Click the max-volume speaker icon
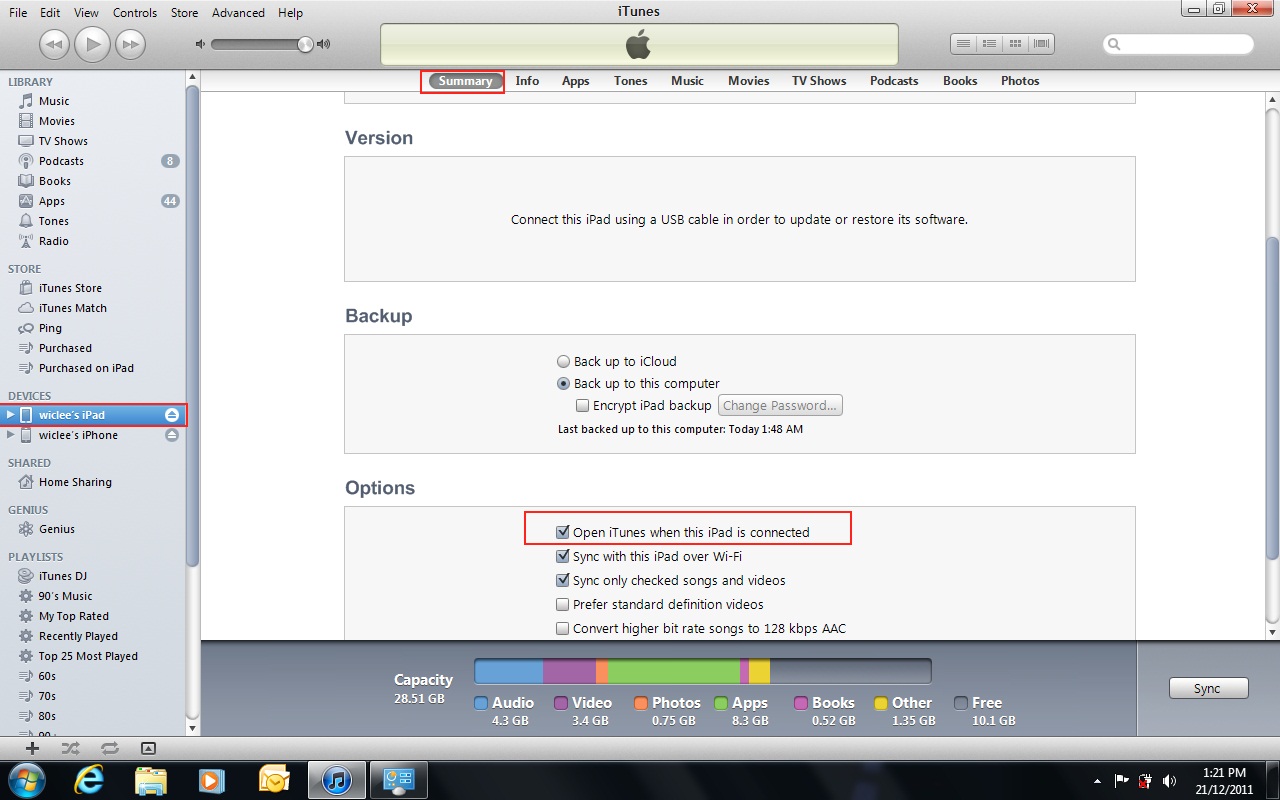 (x=323, y=44)
